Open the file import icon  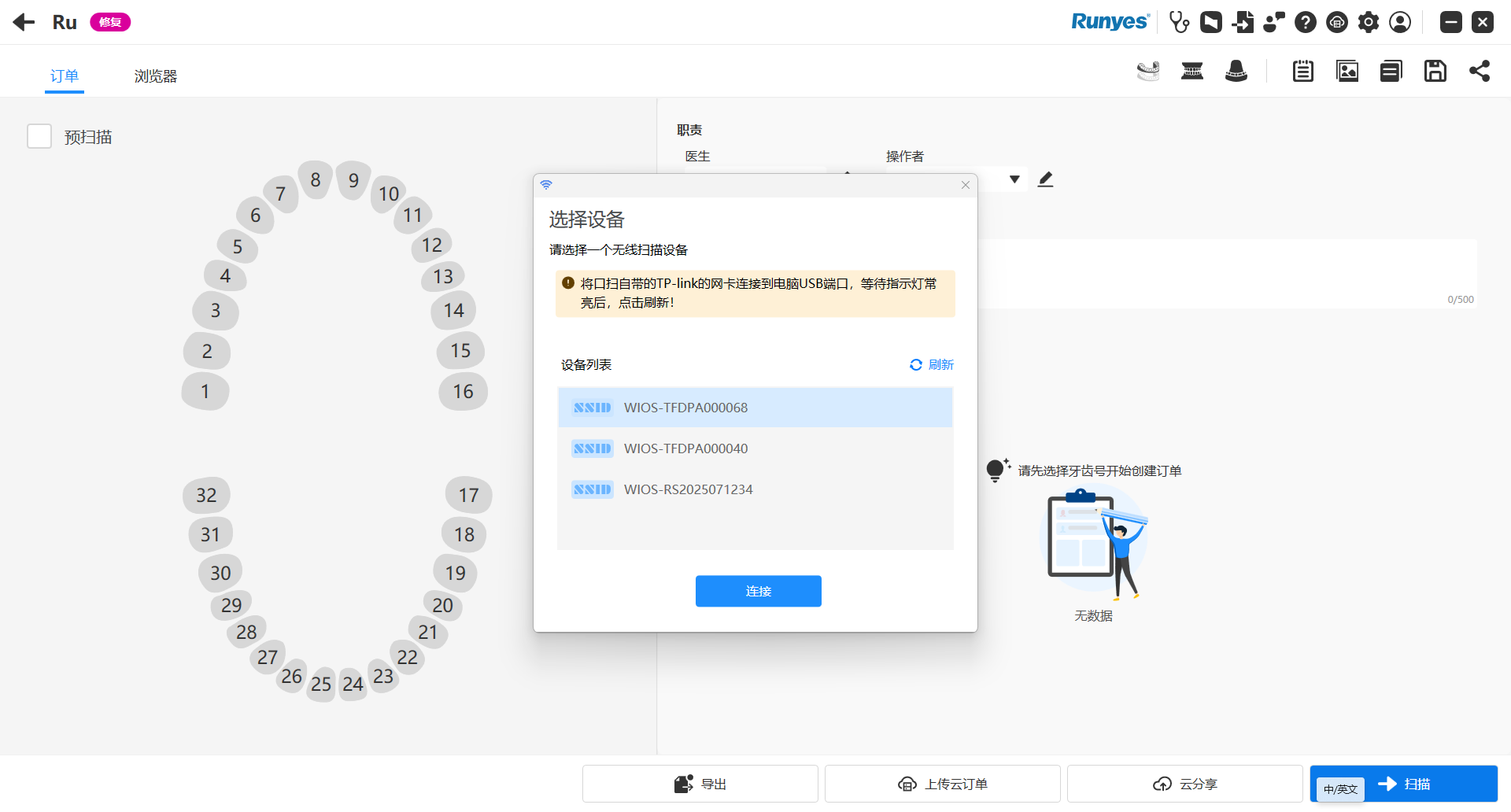pyautogui.click(x=1243, y=22)
